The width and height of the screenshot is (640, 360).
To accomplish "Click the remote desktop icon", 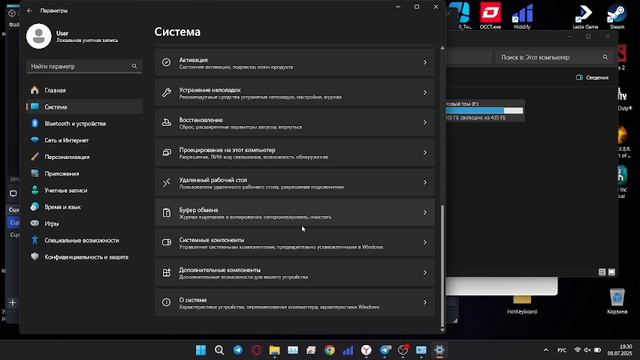I will (166, 182).
